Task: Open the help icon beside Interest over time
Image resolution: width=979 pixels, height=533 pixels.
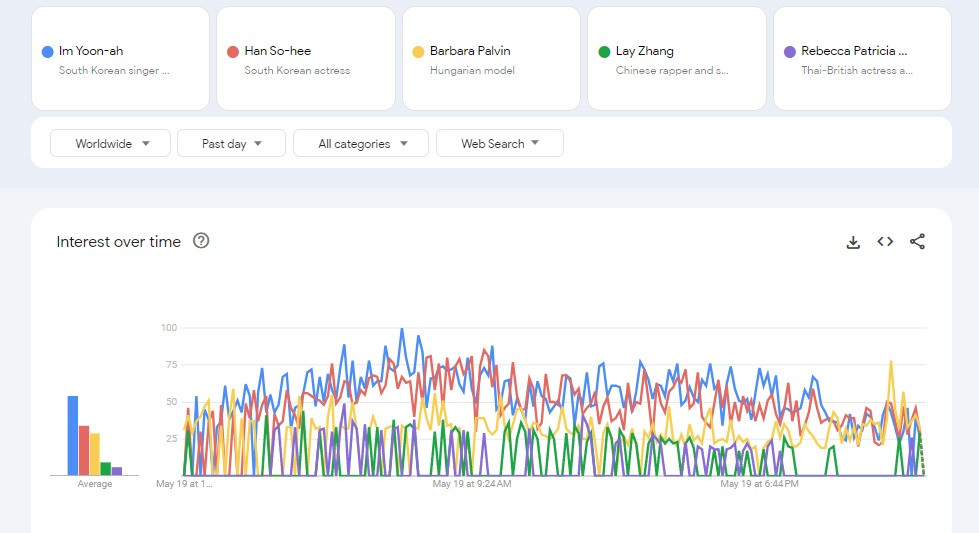Action: pyautogui.click(x=201, y=241)
